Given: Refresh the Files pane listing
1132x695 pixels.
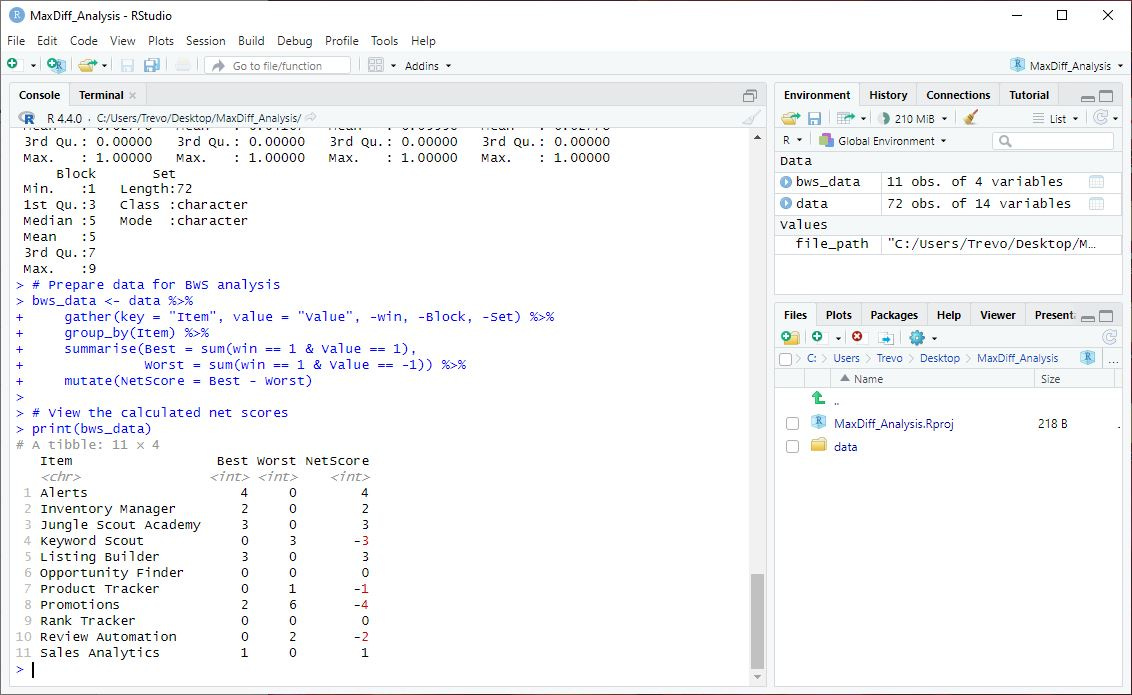Looking at the screenshot, I should pyautogui.click(x=1109, y=337).
